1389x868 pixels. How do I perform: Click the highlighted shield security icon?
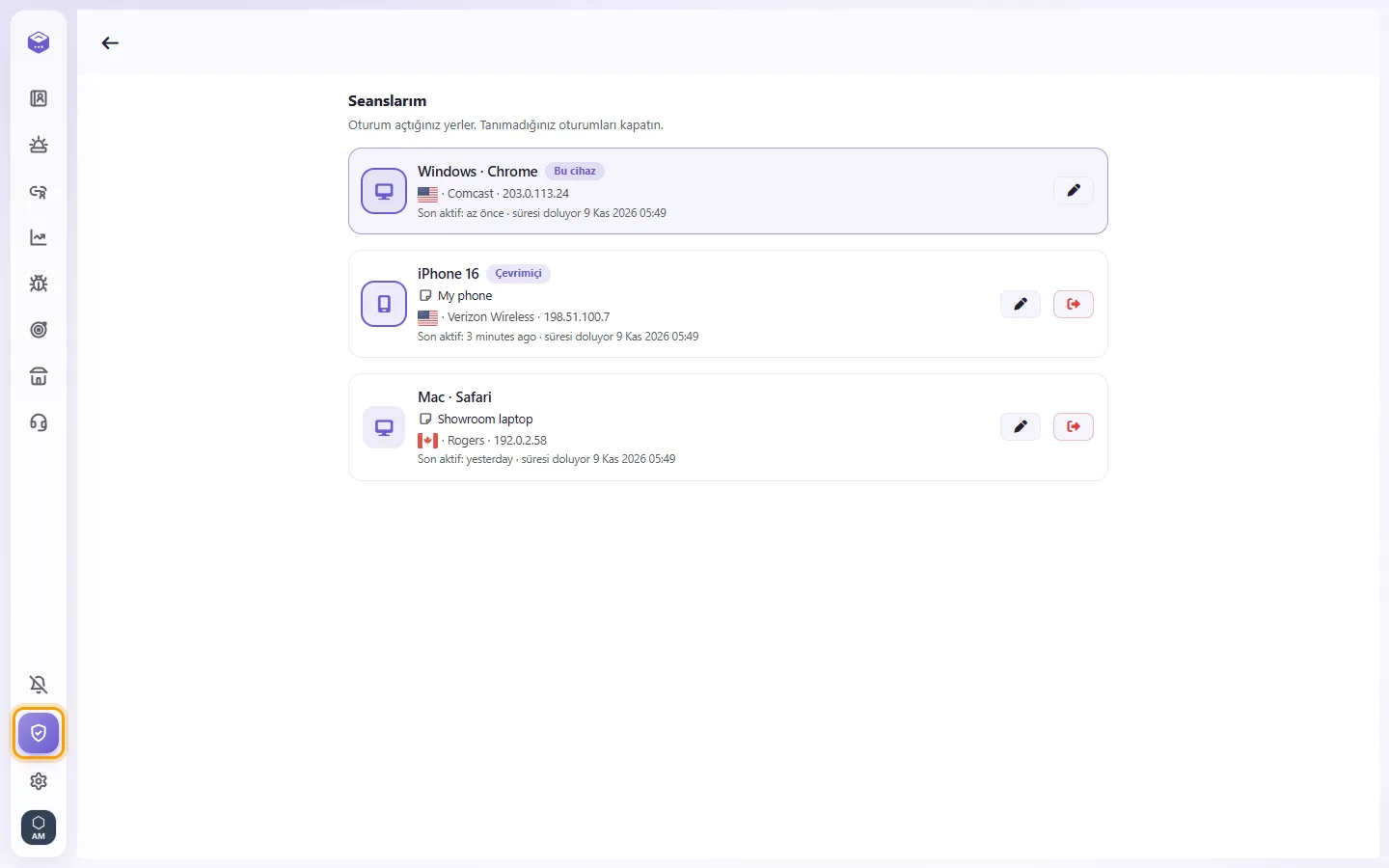click(39, 733)
